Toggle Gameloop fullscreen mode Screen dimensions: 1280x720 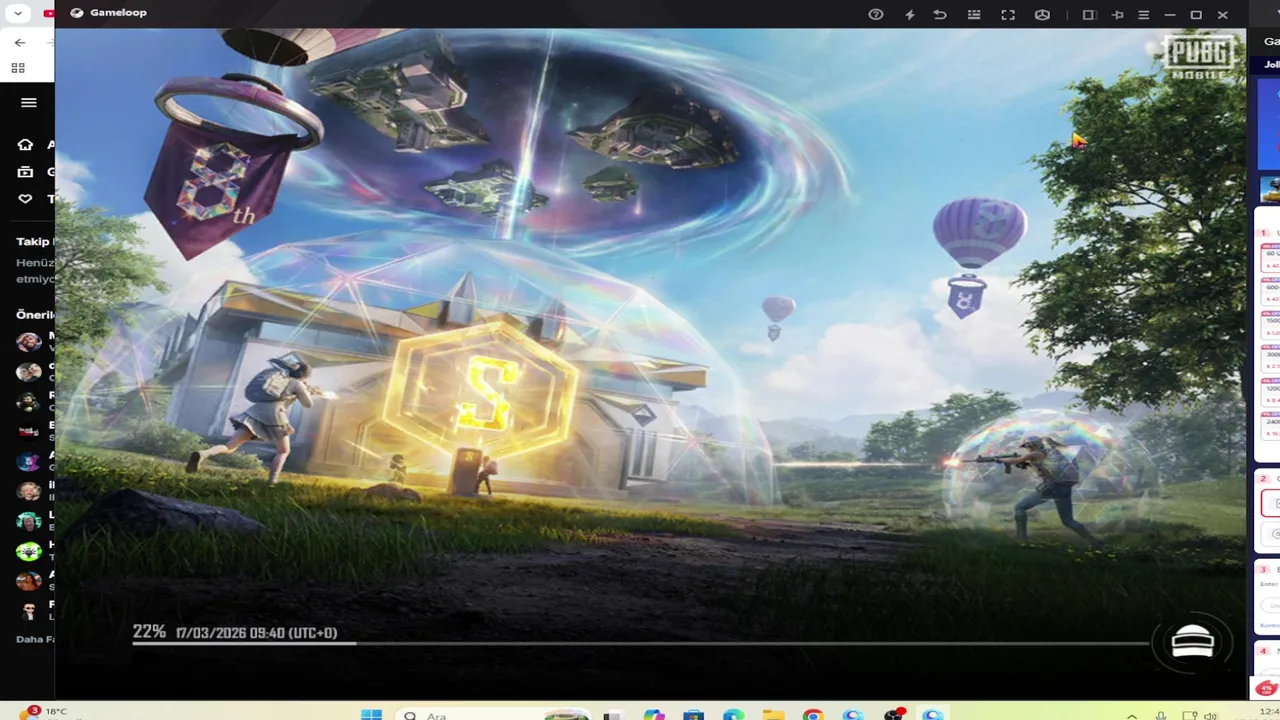(x=1008, y=15)
